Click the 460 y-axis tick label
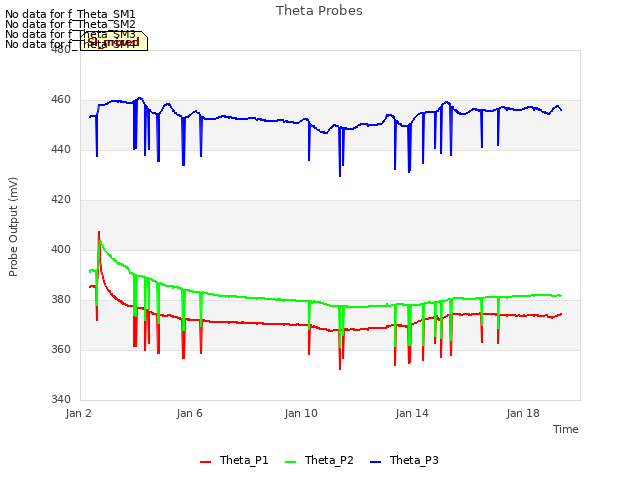The image size is (640, 480). click(61, 100)
